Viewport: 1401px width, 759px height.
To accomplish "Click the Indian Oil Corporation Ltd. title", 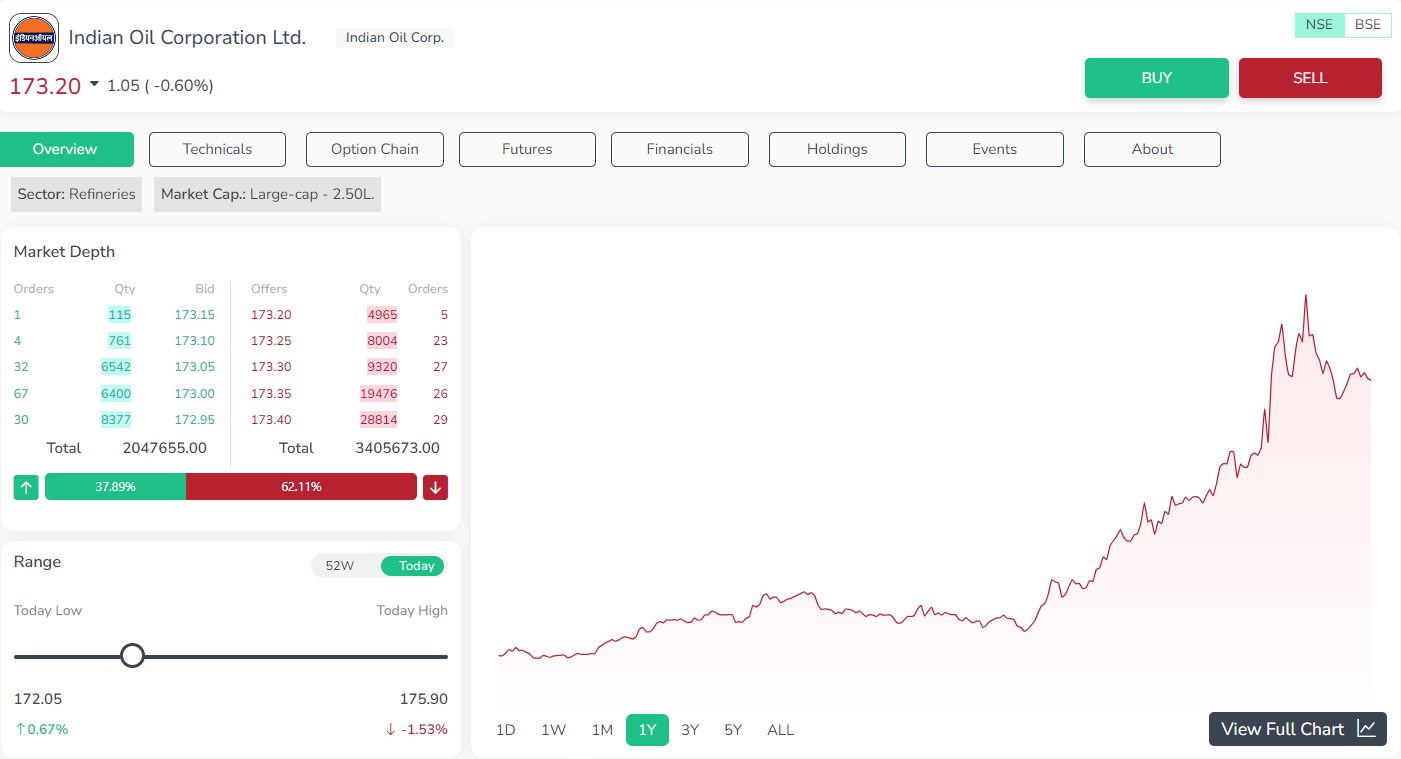I will click(x=187, y=38).
